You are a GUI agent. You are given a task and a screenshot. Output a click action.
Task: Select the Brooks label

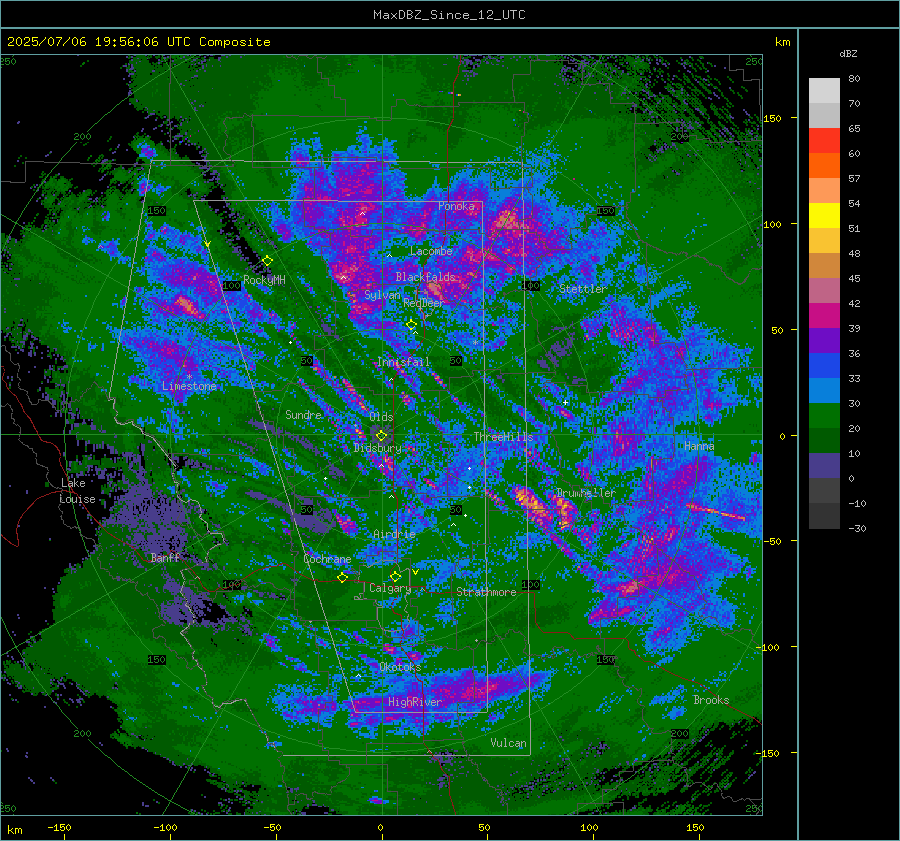coord(711,700)
